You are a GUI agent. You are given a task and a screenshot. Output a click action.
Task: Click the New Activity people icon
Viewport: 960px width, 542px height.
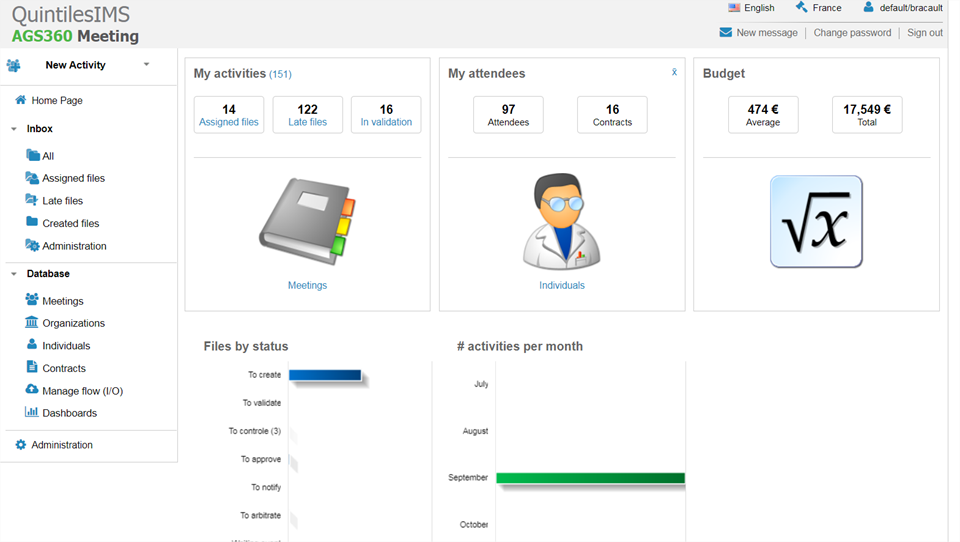[13, 65]
